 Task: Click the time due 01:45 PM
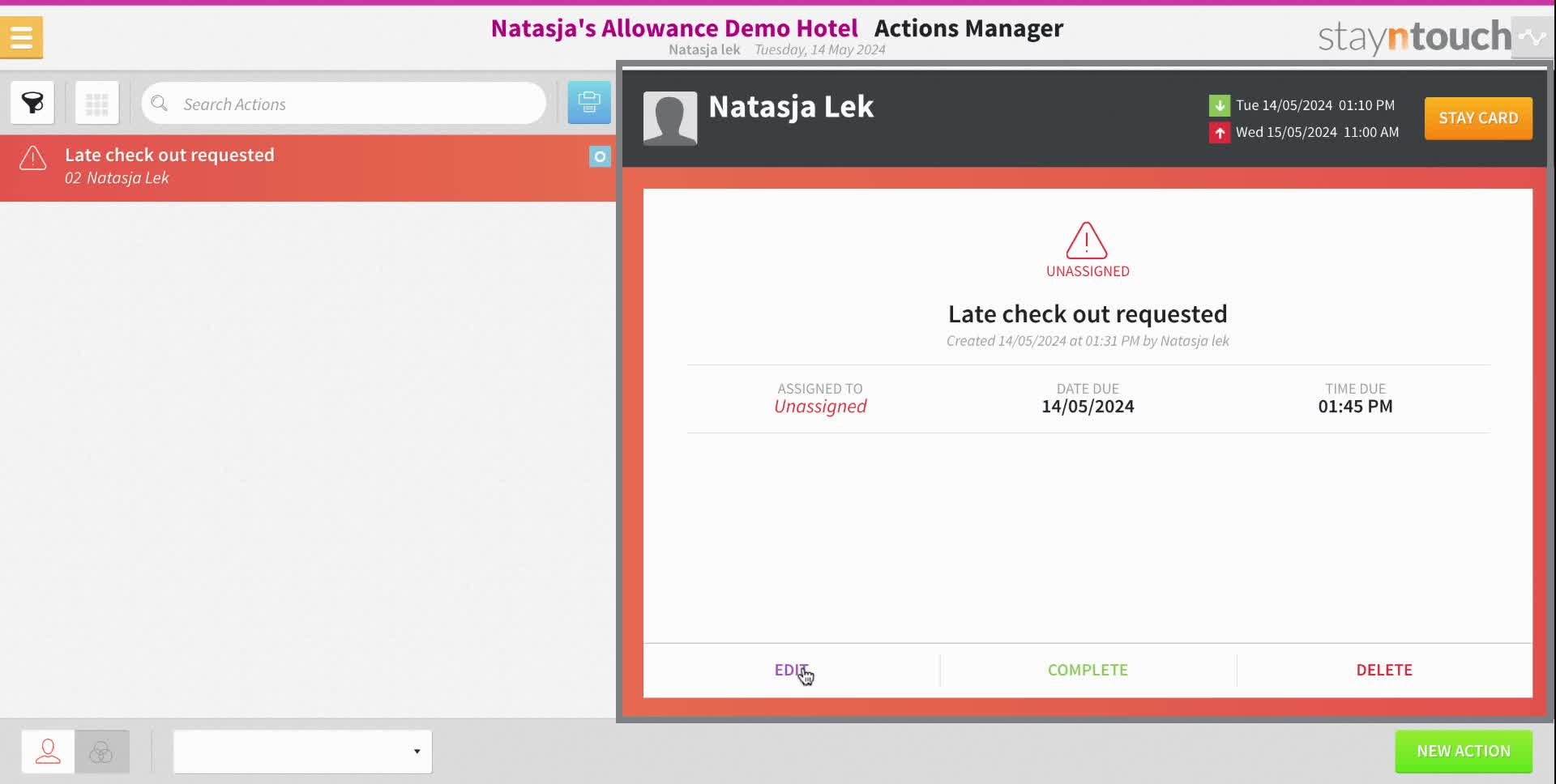(x=1355, y=407)
